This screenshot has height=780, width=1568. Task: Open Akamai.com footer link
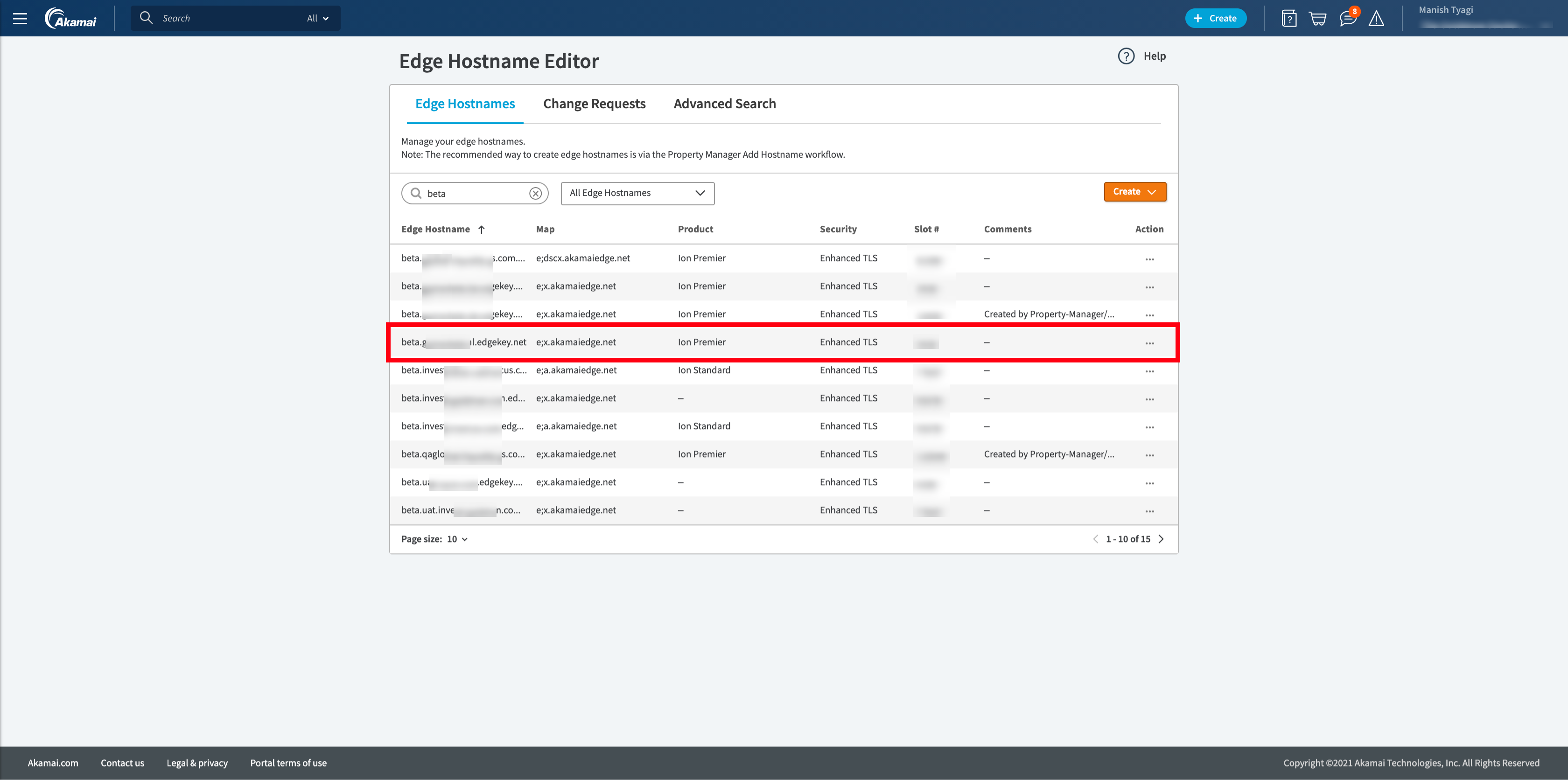click(53, 763)
